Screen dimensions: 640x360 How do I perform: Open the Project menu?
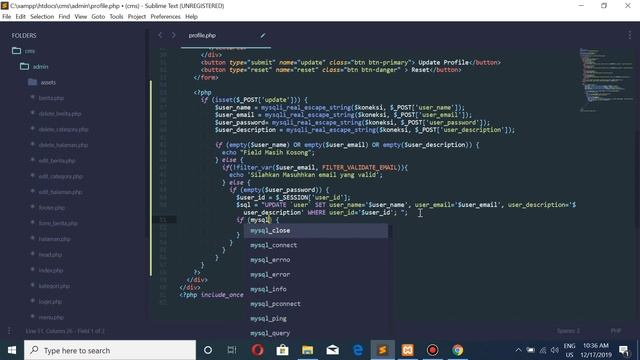tap(137, 17)
